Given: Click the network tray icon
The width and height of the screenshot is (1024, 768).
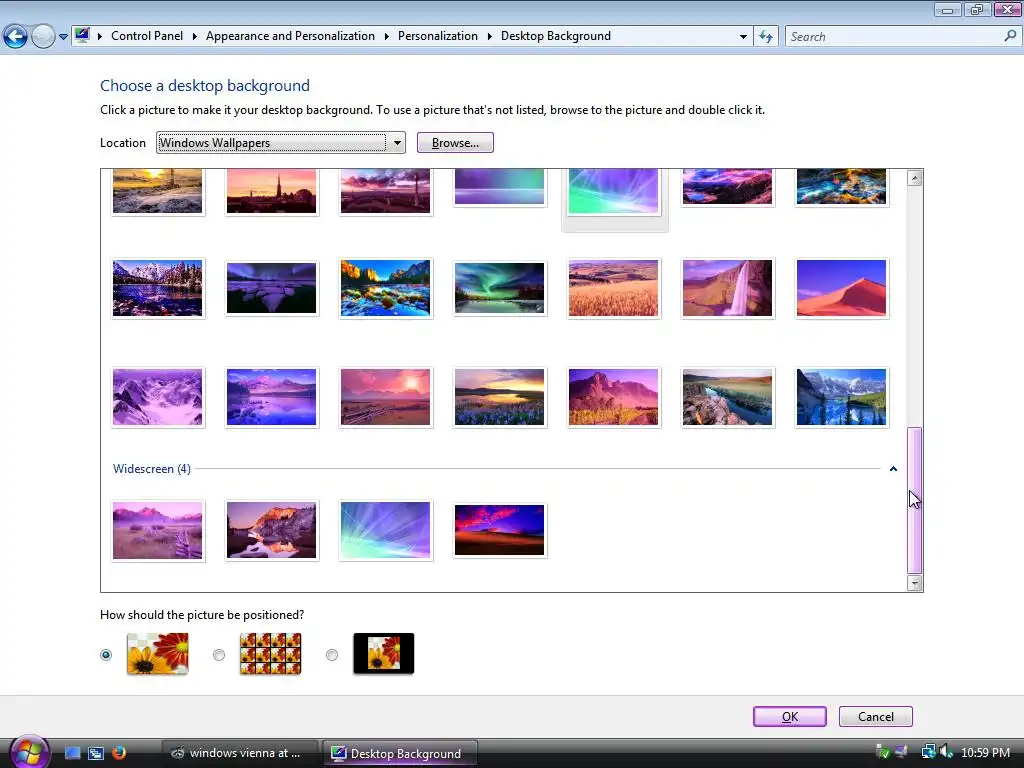Looking at the screenshot, I should pyautogui.click(x=928, y=752).
